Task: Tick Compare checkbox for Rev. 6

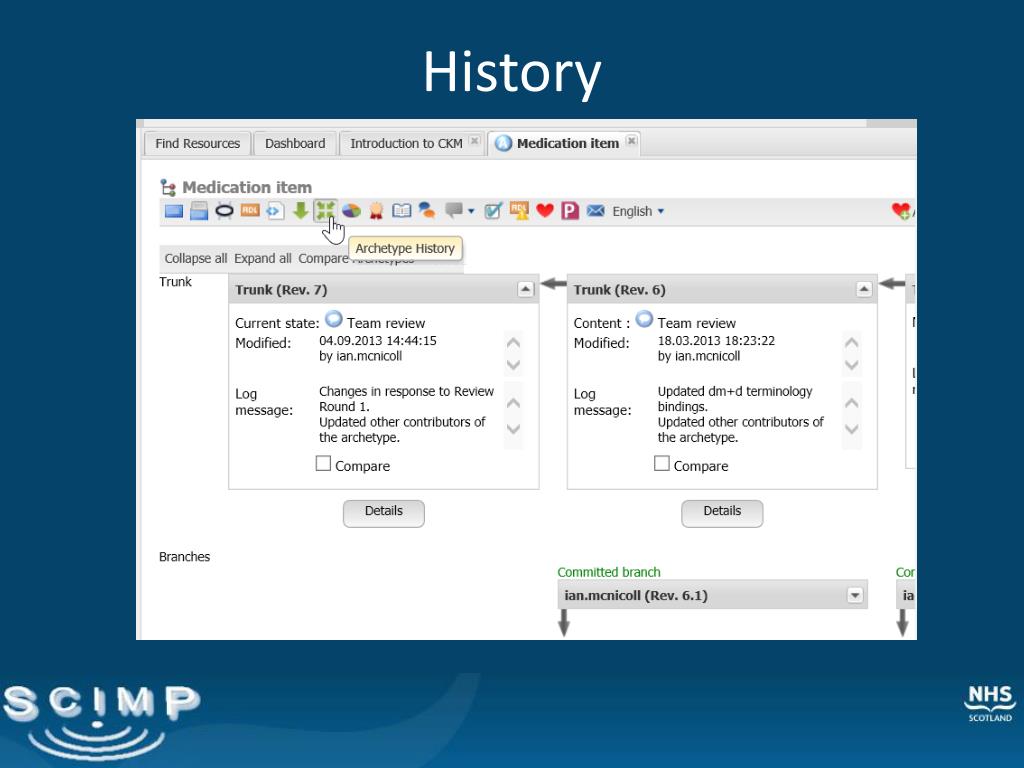Action: pyautogui.click(x=662, y=464)
